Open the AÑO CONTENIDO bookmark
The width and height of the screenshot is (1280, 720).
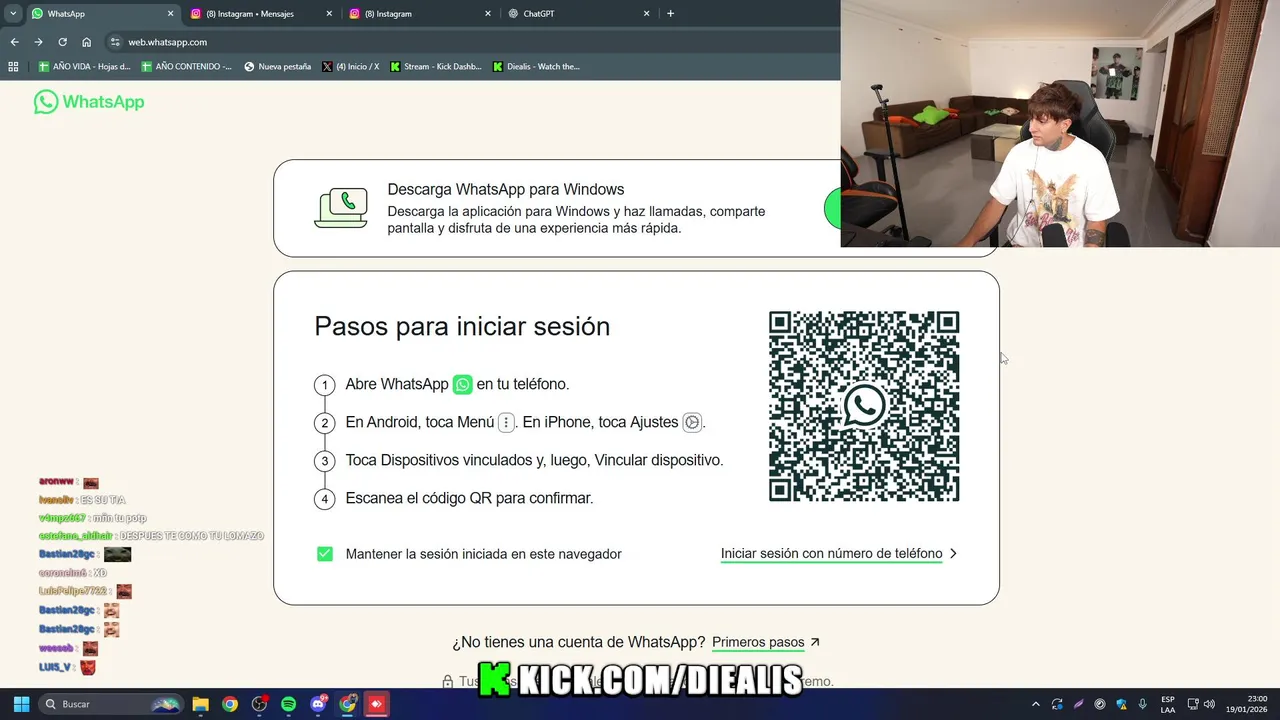186,67
